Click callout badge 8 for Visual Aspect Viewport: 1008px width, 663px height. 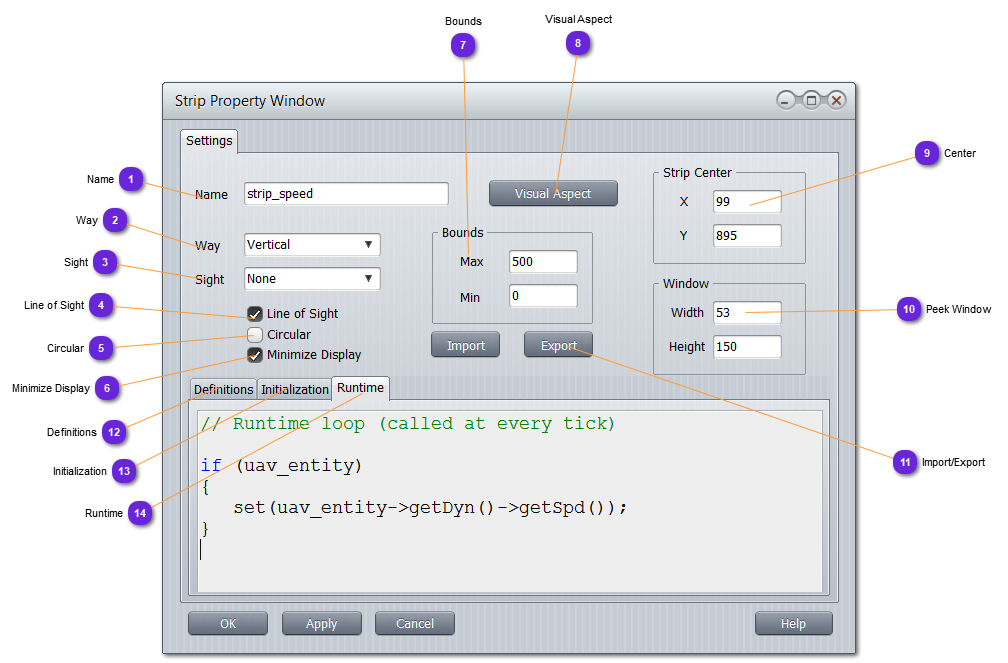578,42
